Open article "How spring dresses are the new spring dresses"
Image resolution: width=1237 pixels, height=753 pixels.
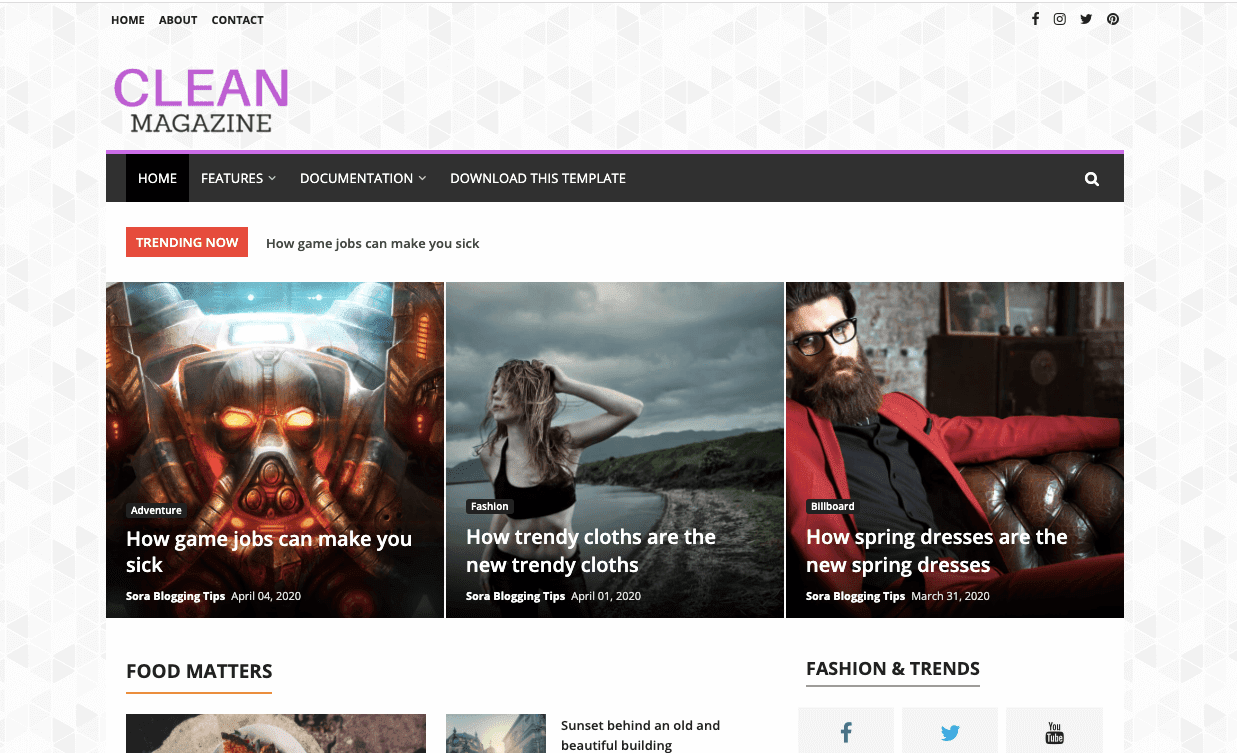click(x=937, y=551)
